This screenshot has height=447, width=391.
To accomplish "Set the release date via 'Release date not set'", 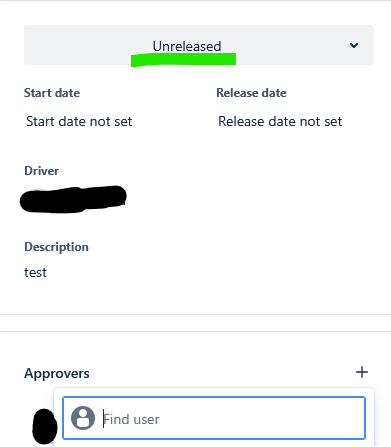I will (280, 121).
